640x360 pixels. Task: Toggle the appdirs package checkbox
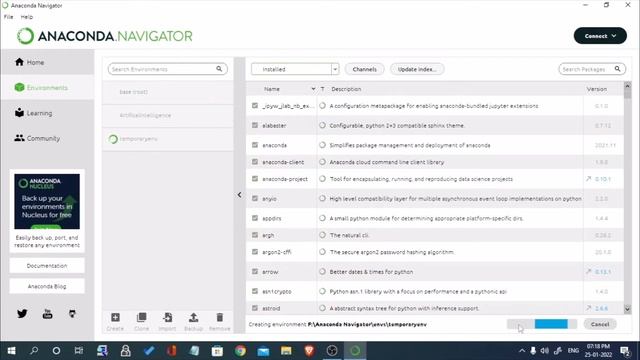click(255, 218)
